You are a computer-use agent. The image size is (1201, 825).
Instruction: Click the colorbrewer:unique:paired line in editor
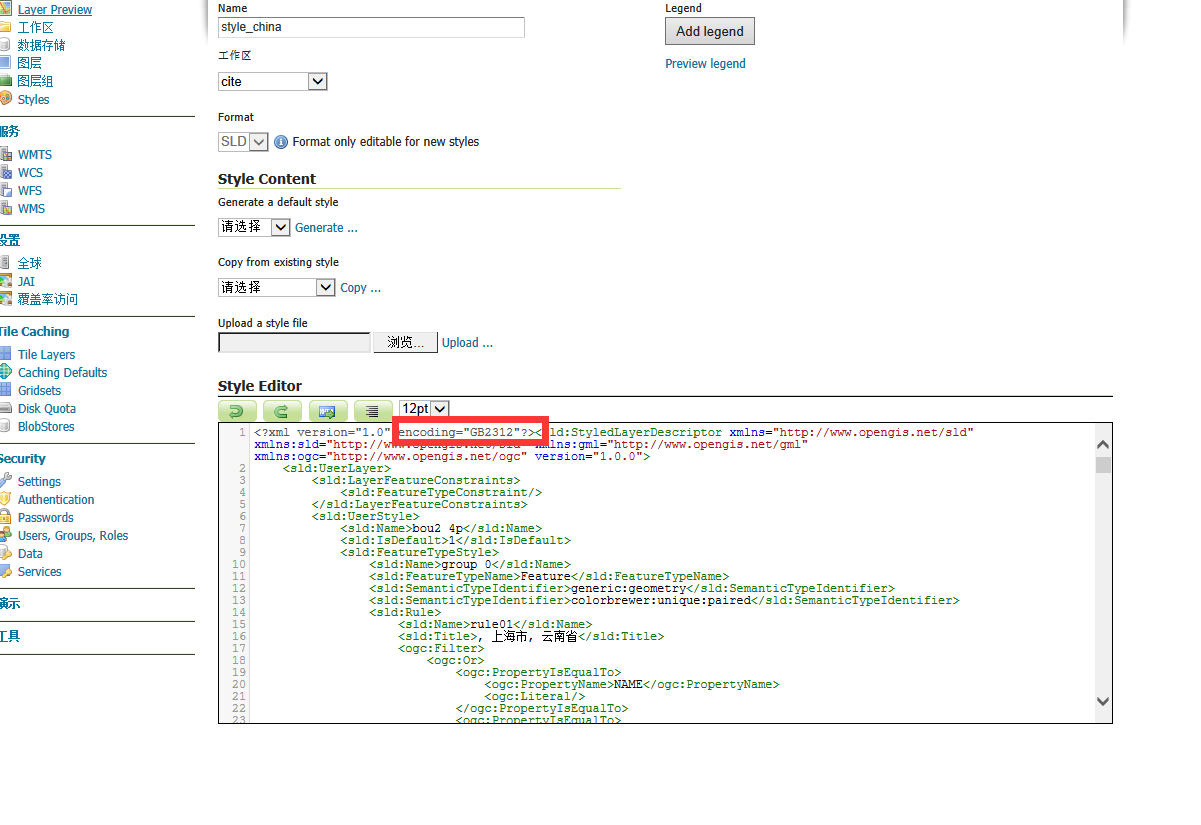click(x=664, y=600)
